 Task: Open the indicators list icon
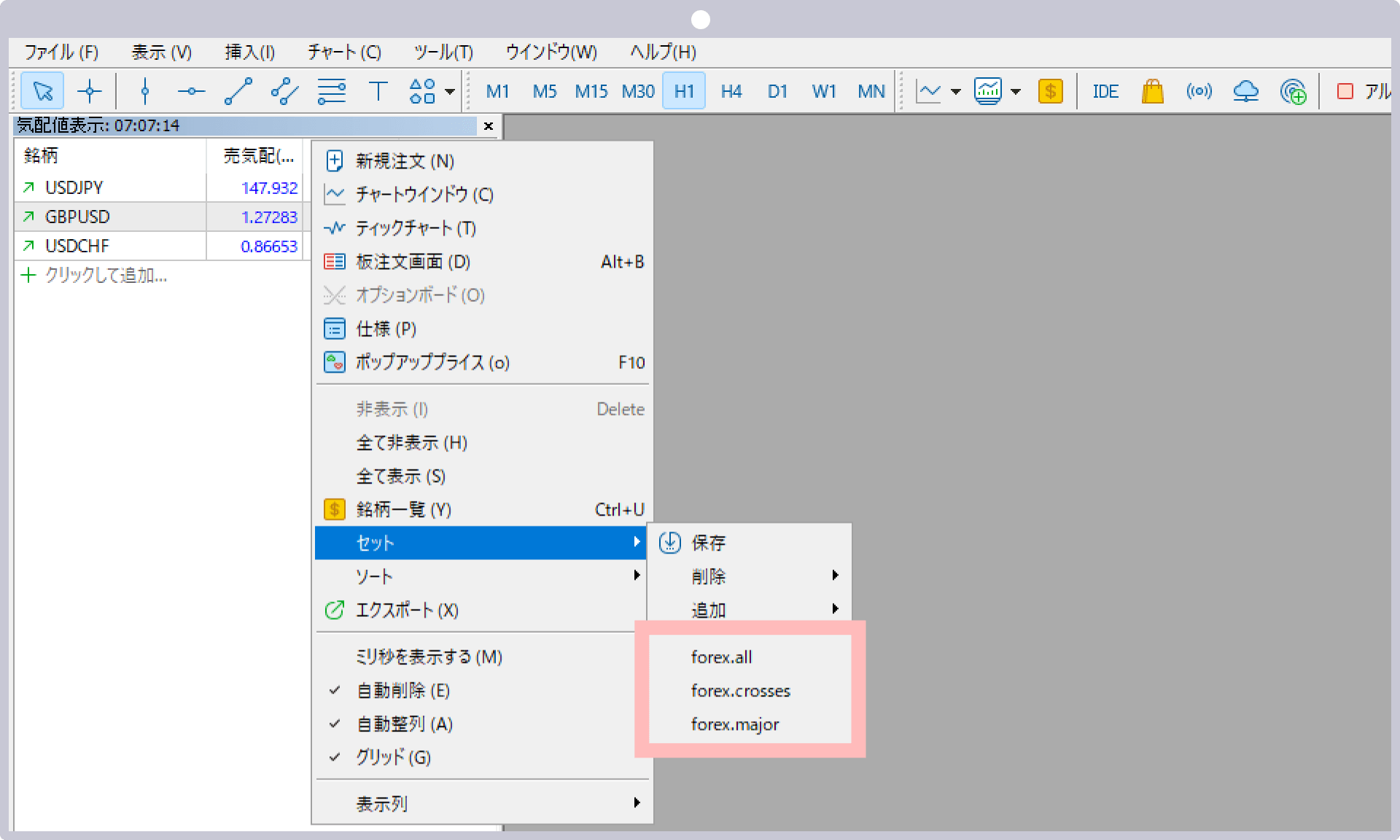pyautogui.click(x=988, y=91)
